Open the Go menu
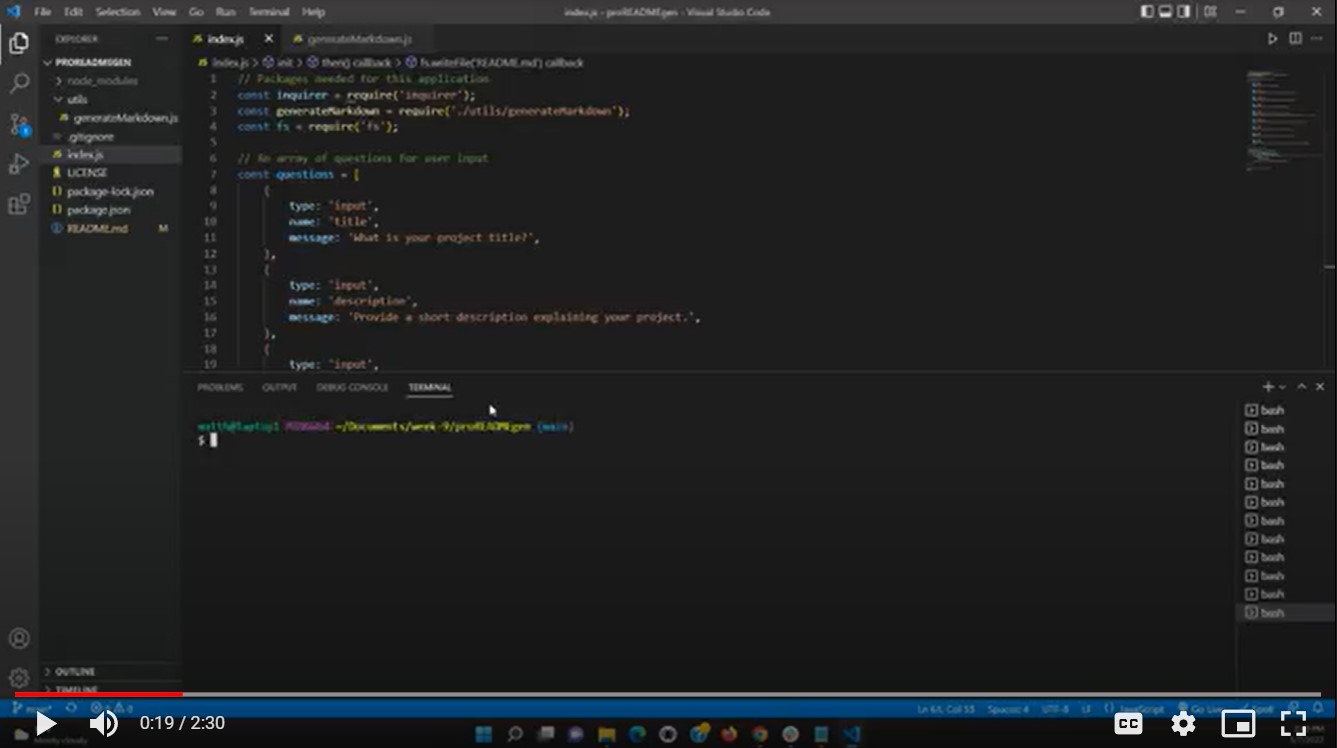Image resolution: width=1337 pixels, height=748 pixels. coord(196,12)
